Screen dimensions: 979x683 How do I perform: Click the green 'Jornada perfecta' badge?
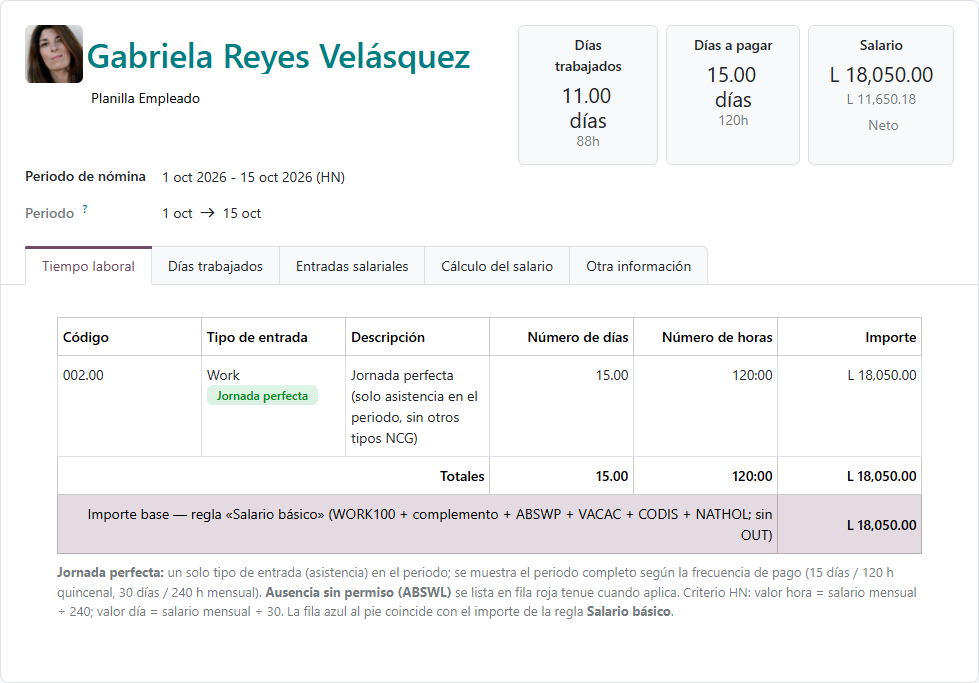tap(262, 396)
